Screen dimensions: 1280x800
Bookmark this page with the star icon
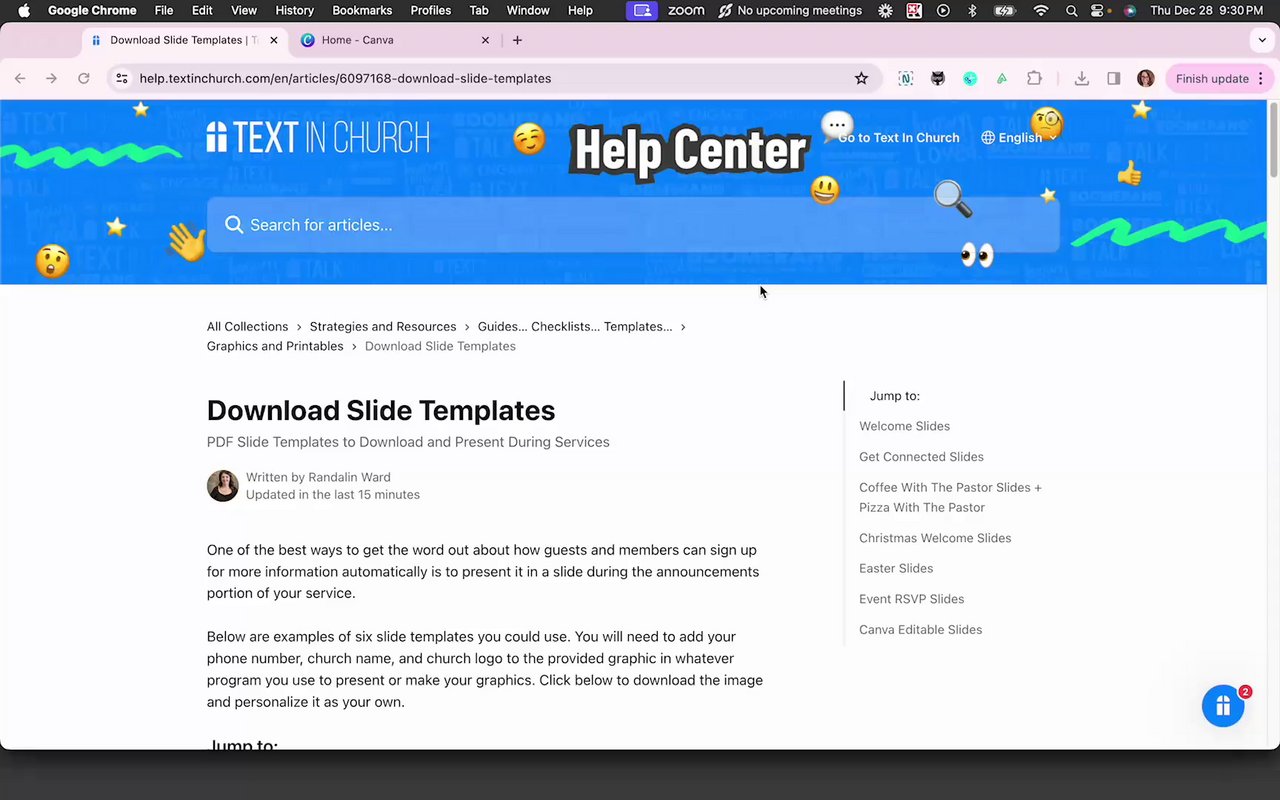pyautogui.click(x=861, y=78)
